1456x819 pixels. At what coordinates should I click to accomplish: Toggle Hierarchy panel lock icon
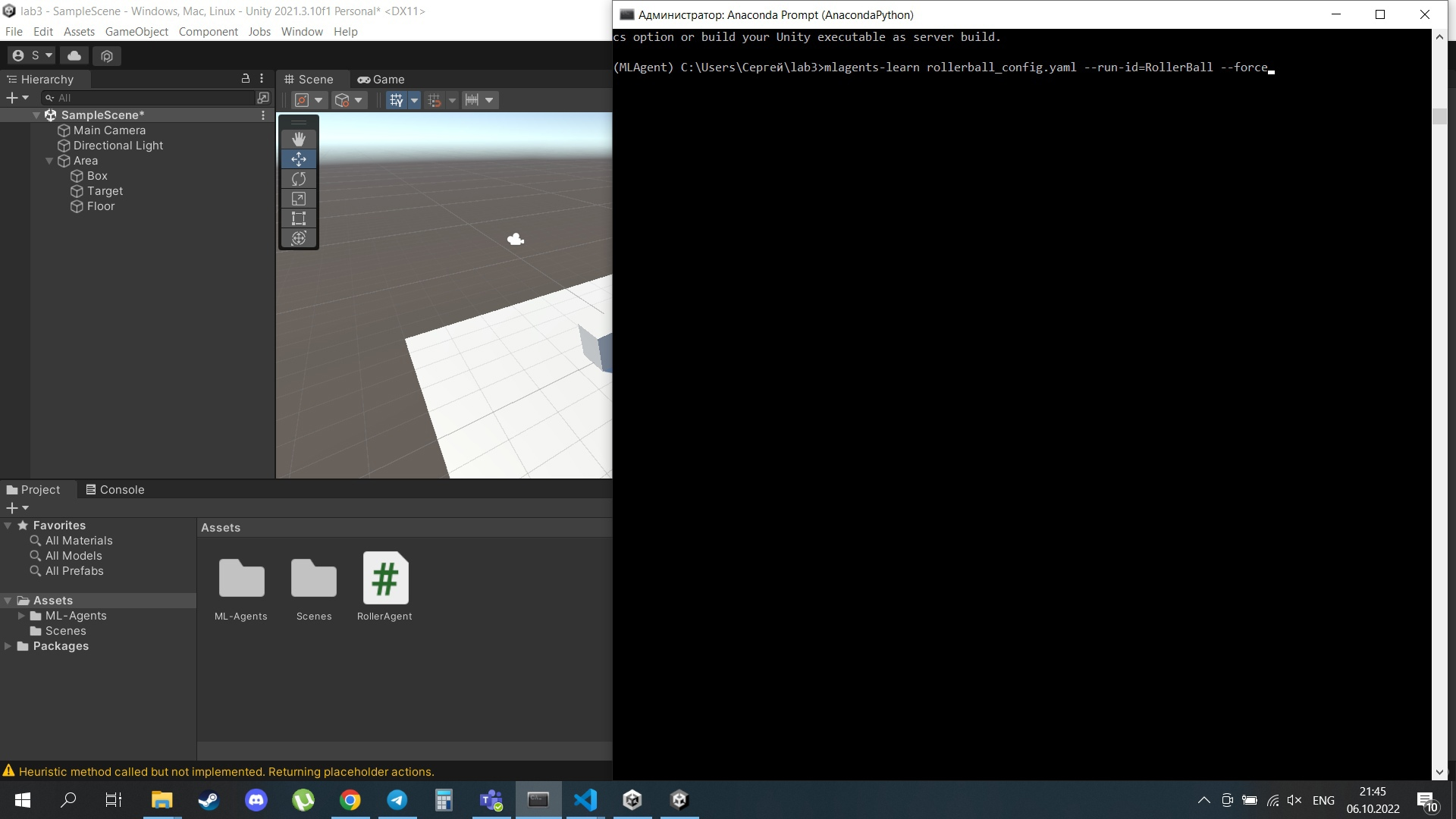(x=245, y=79)
